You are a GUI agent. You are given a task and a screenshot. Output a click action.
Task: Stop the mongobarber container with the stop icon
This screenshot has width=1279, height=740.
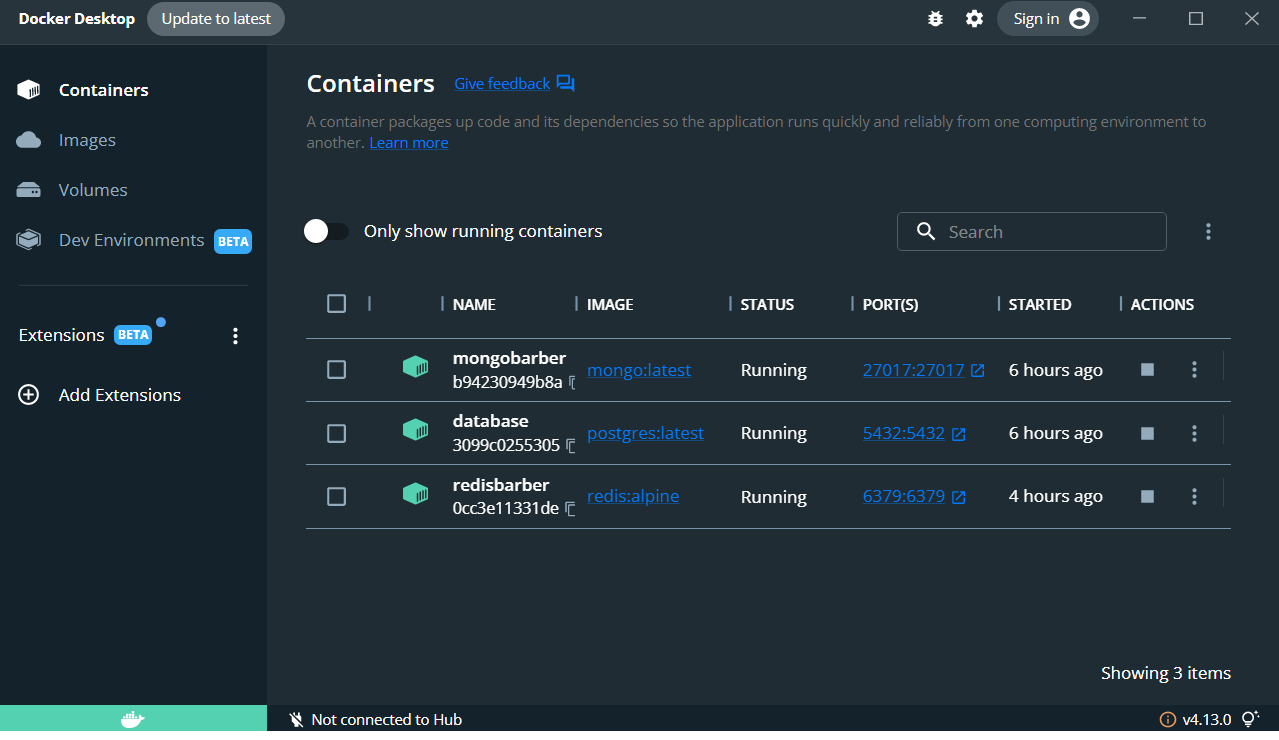pos(1146,369)
